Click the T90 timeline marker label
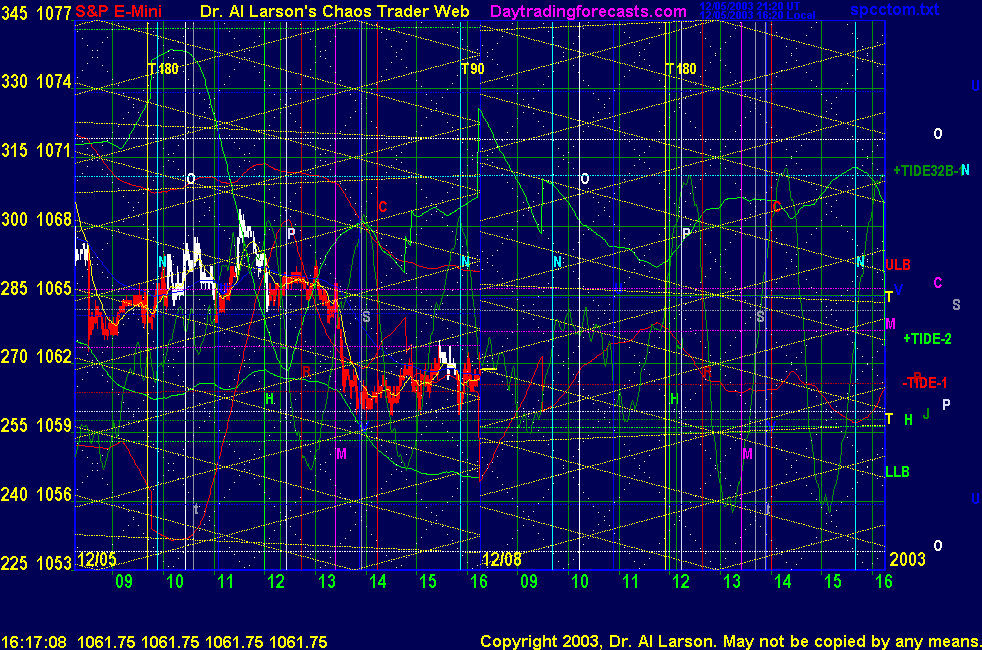 (472, 69)
